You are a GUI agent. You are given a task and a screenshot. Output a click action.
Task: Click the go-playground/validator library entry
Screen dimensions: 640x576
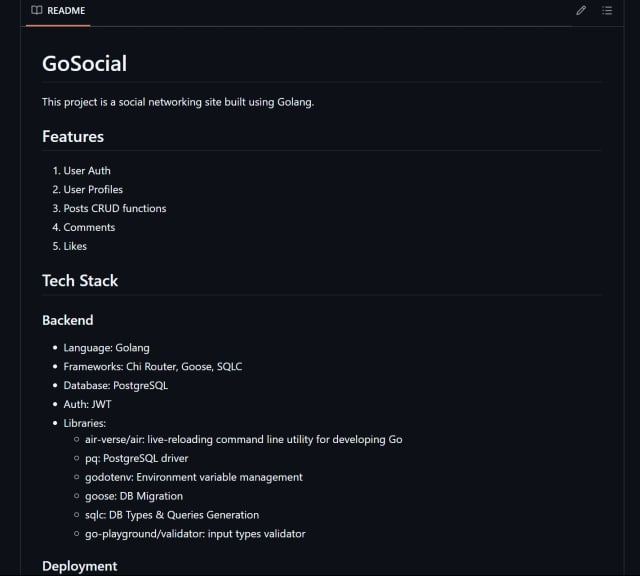tap(195, 534)
